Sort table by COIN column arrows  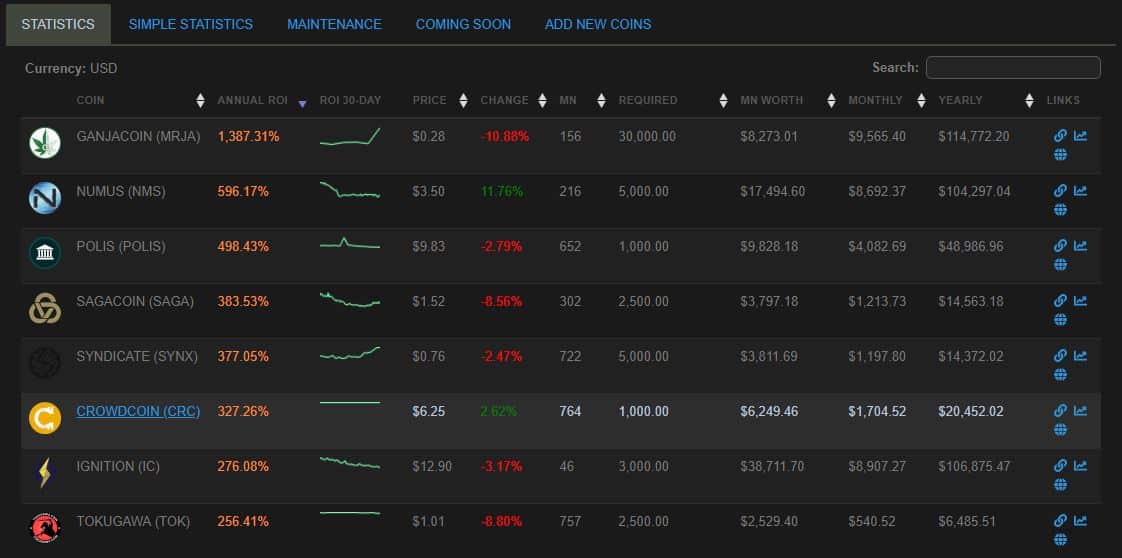click(x=200, y=101)
